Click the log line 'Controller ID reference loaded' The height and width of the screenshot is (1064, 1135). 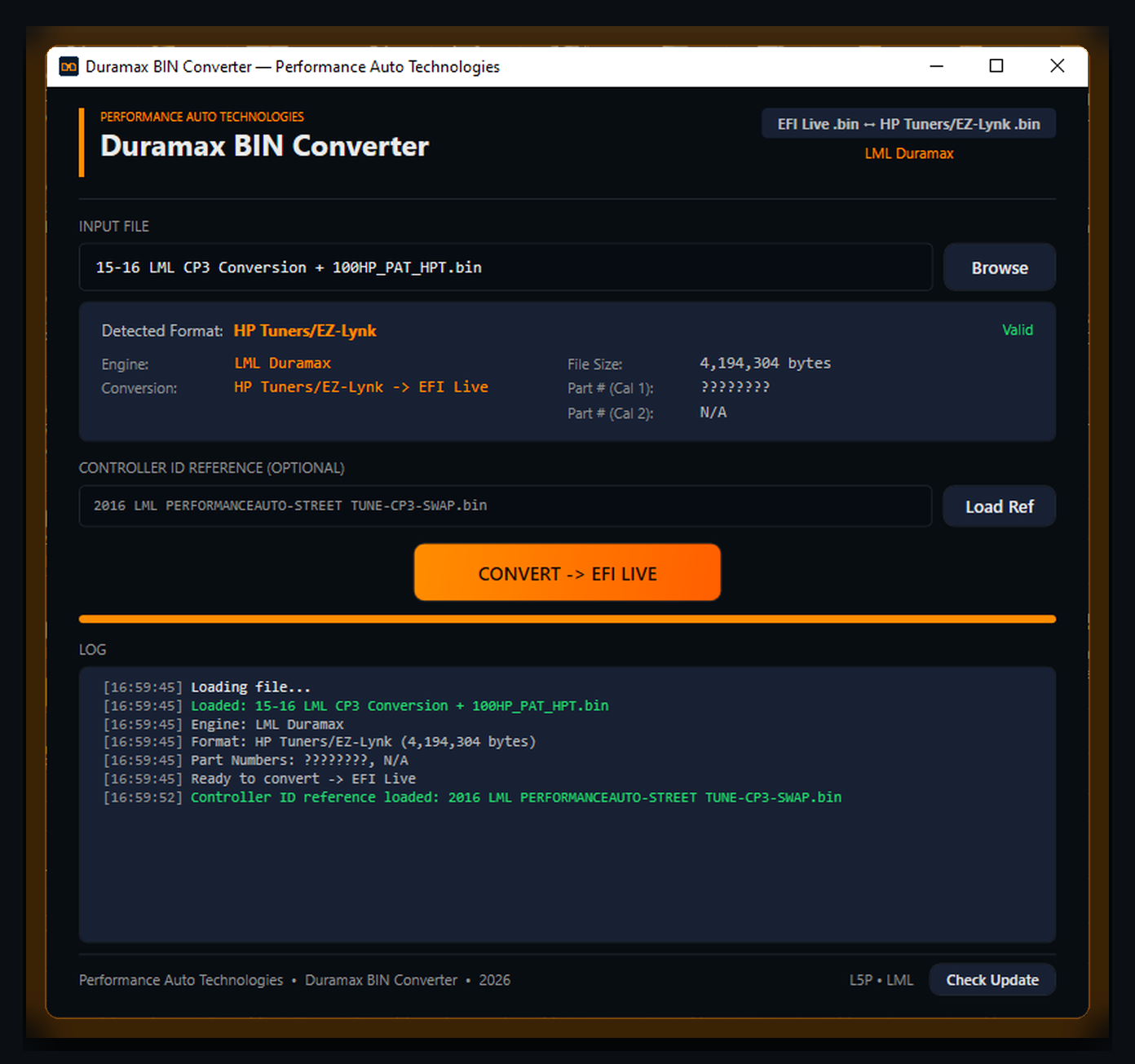pyautogui.click(x=473, y=797)
